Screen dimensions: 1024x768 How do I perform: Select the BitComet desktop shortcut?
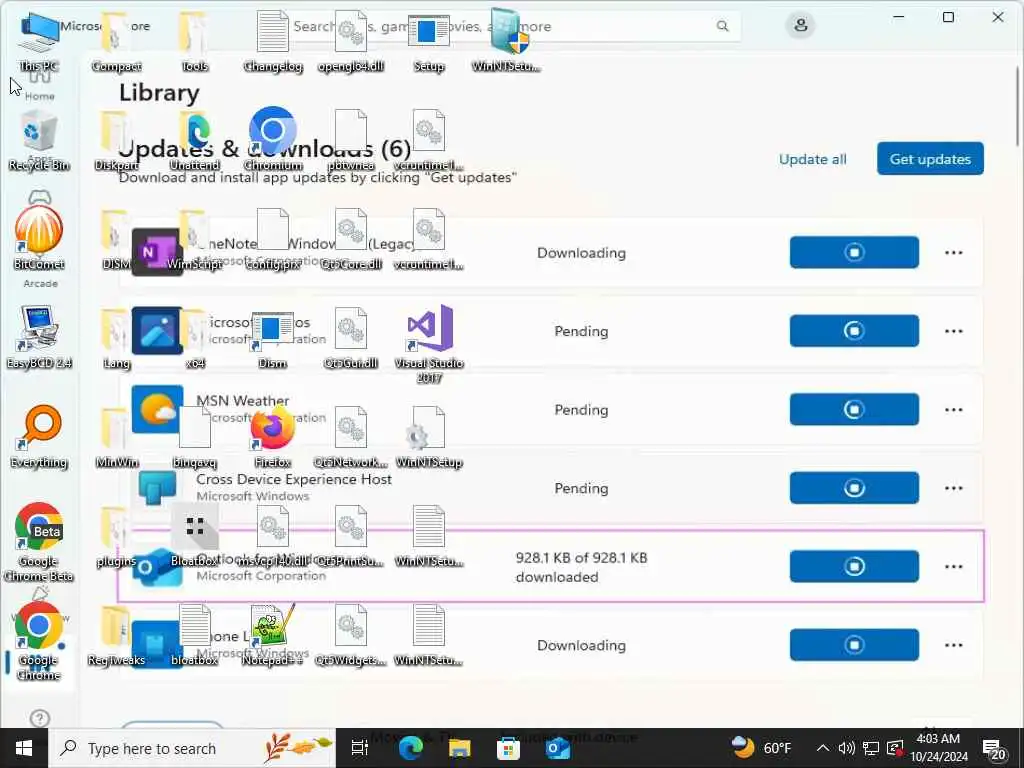coord(39,238)
